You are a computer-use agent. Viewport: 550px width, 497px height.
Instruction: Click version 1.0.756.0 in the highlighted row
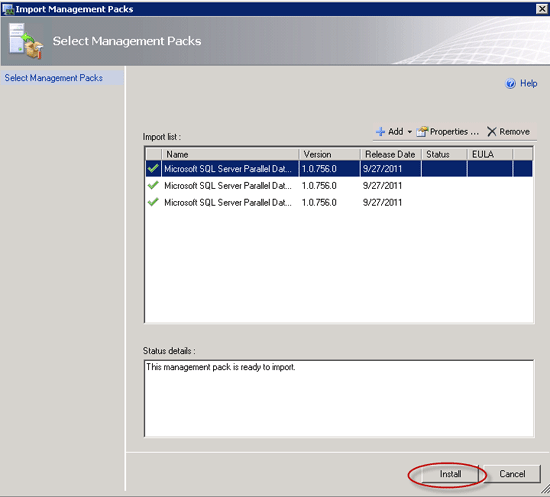[x=319, y=169]
